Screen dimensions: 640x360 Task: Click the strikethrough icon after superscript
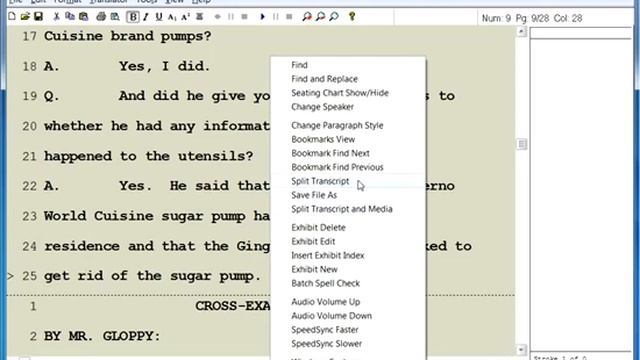click(x=200, y=17)
